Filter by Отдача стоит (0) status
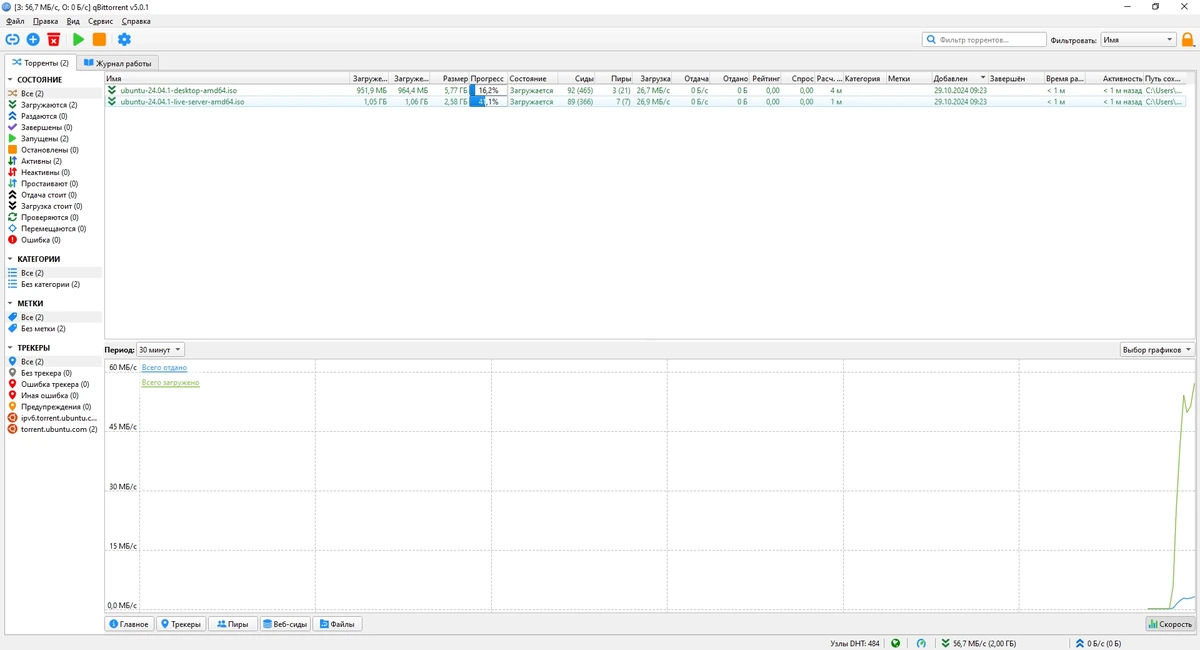This screenshot has height=650, width=1200. tap(50, 195)
